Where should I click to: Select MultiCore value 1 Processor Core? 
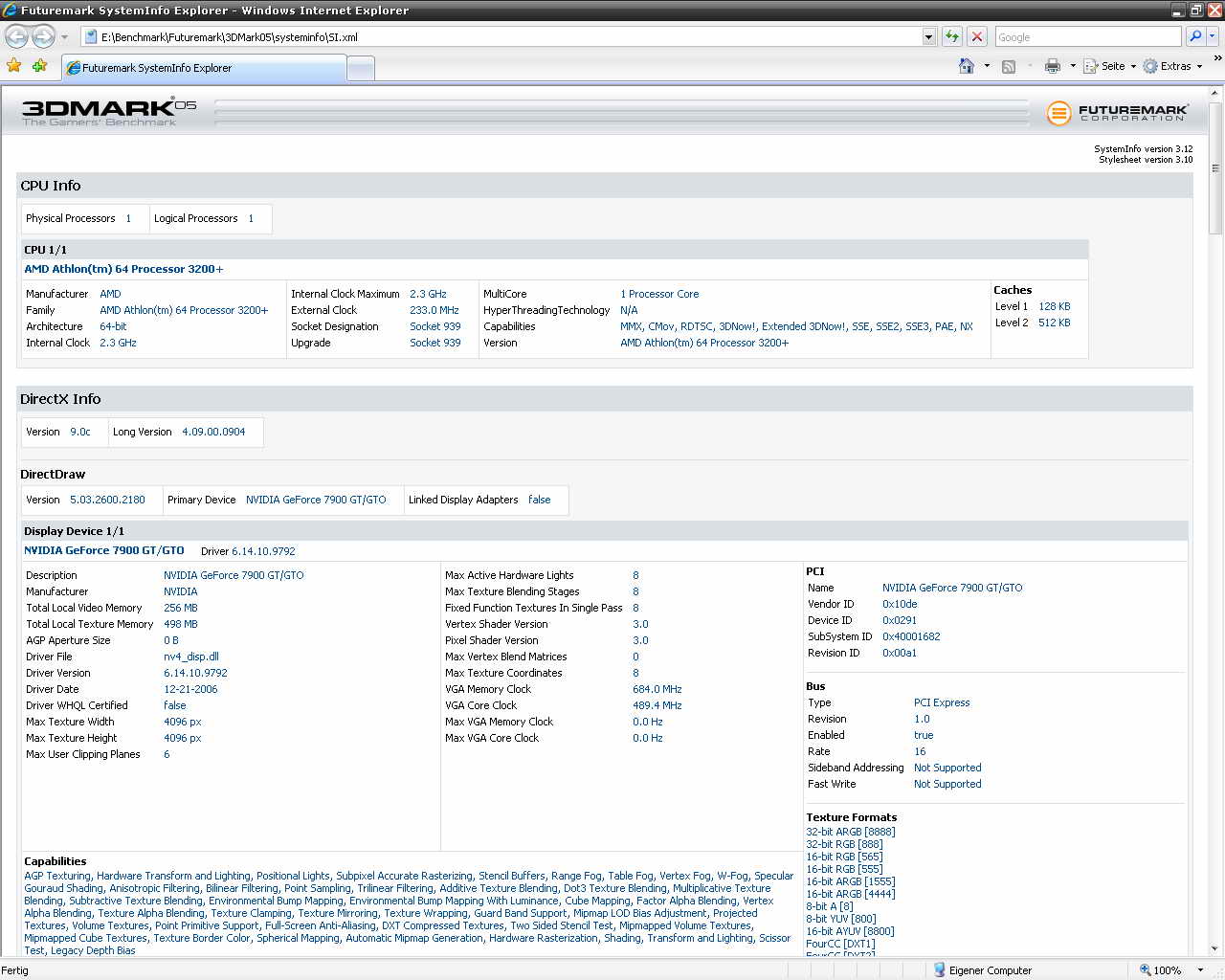[659, 294]
